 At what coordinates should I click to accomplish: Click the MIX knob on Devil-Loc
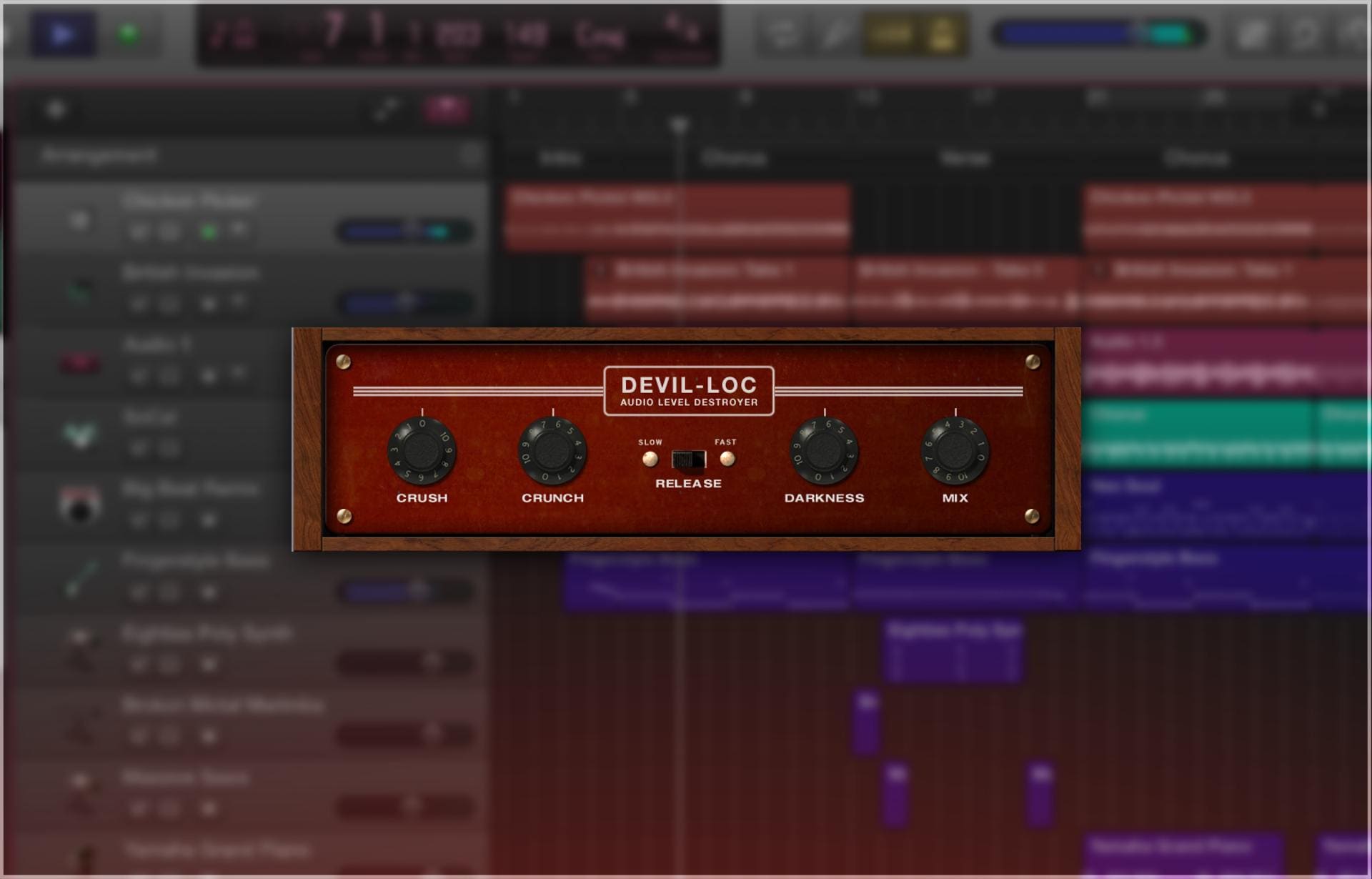coord(955,451)
